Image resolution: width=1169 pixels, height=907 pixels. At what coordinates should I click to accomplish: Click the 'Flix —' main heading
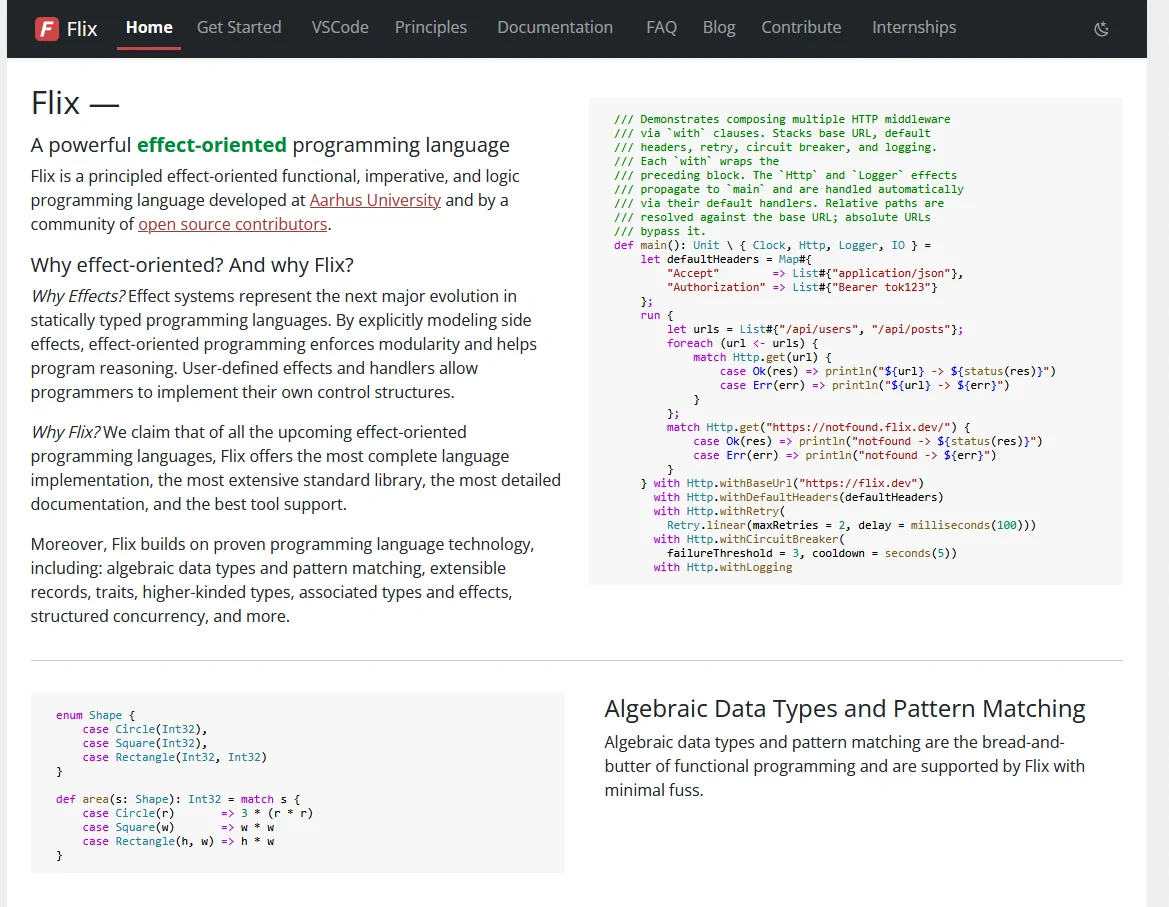pyautogui.click(x=75, y=103)
